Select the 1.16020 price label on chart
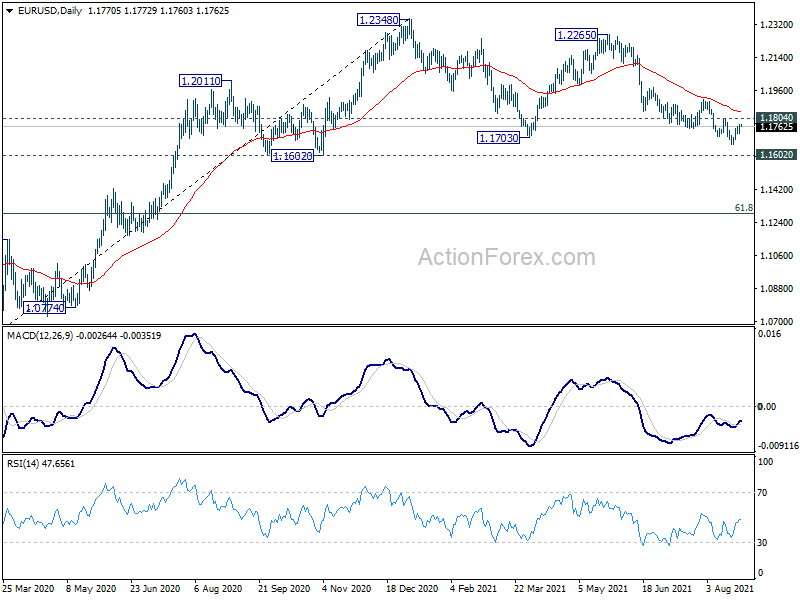The height and width of the screenshot is (600, 800). (292, 156)
